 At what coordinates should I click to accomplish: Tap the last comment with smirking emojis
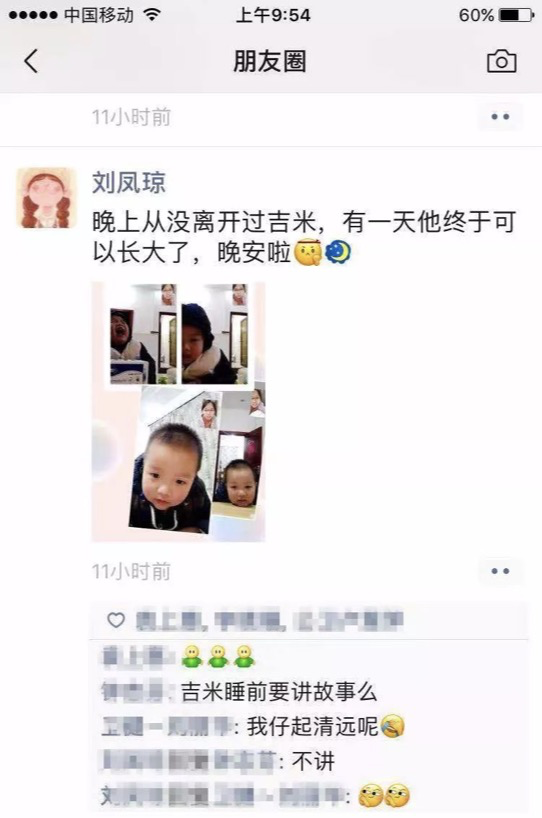[256, 796]
